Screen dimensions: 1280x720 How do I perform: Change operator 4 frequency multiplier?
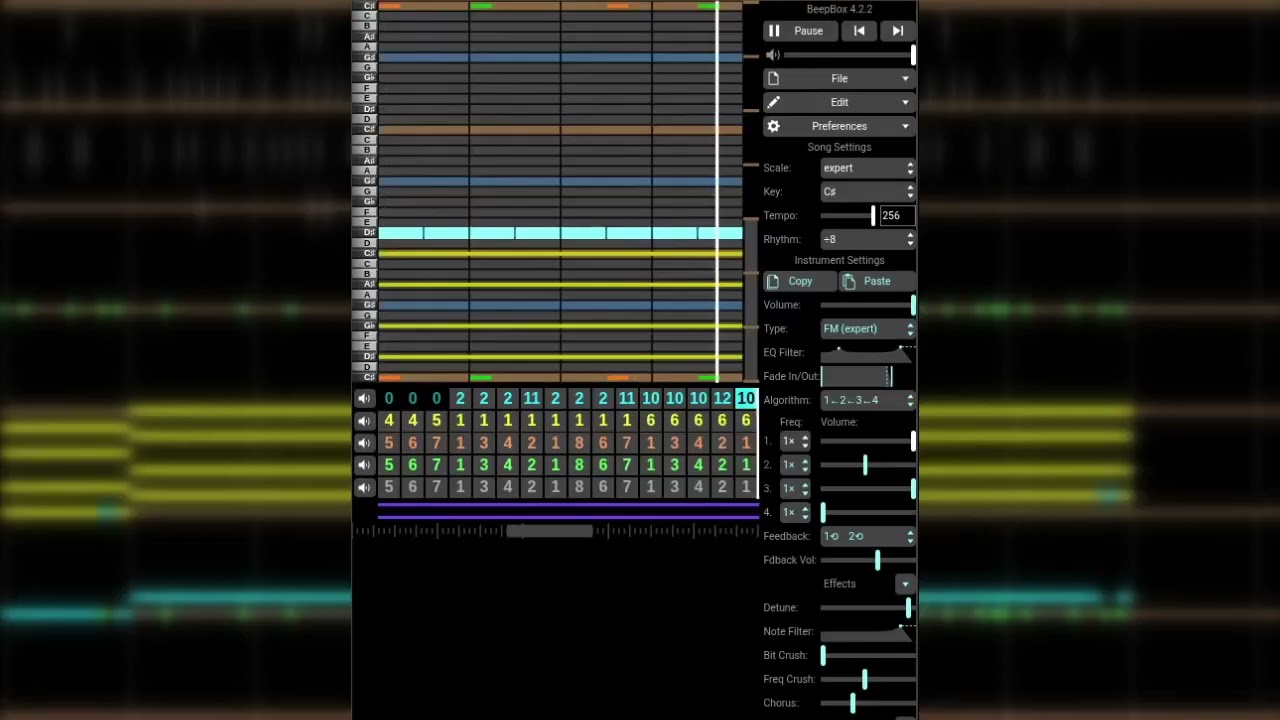point(794,512)
